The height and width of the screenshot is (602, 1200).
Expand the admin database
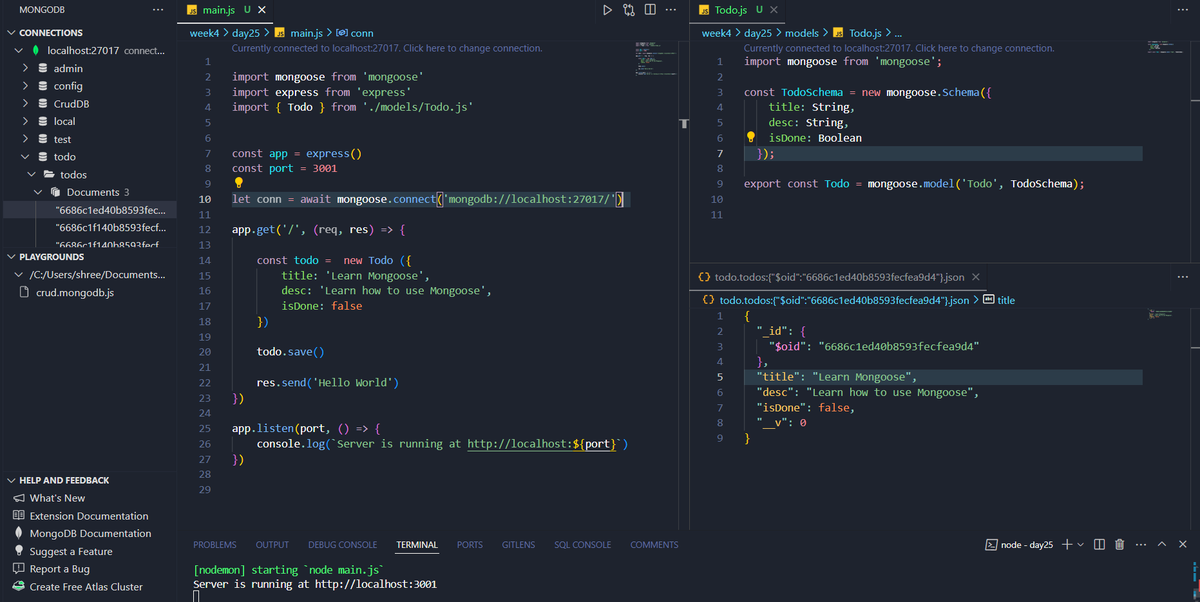[x=26, y=68]
